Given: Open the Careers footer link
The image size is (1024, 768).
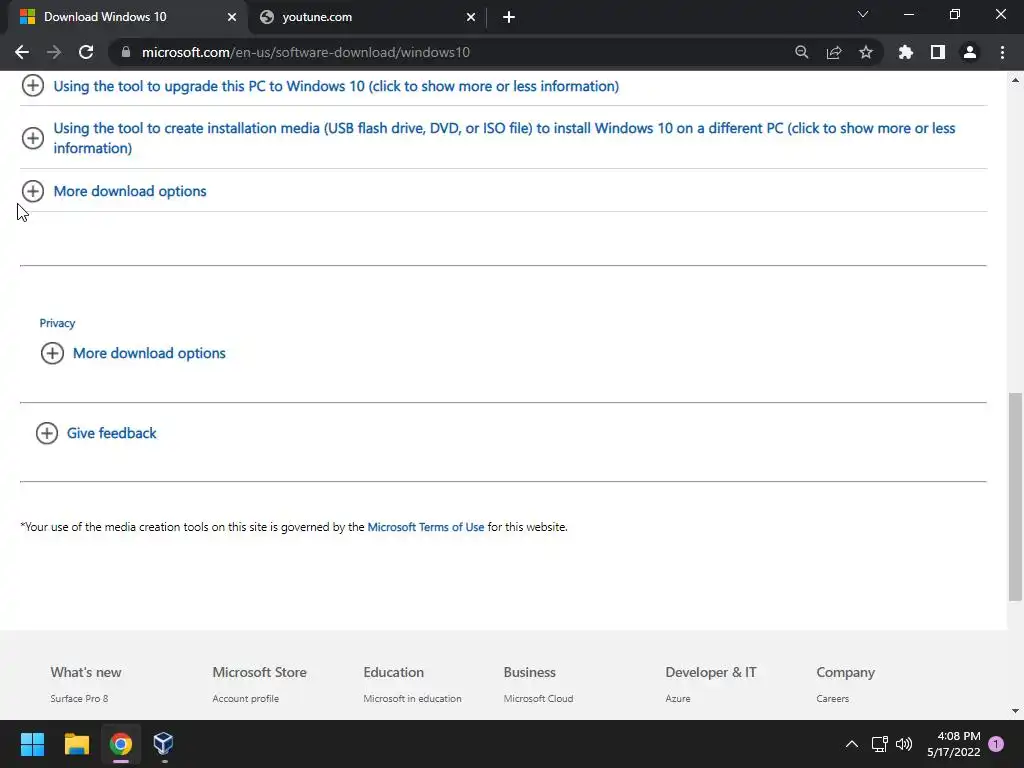Looking at the screenshot, I should pyautogui.click(x=833, y=698).
